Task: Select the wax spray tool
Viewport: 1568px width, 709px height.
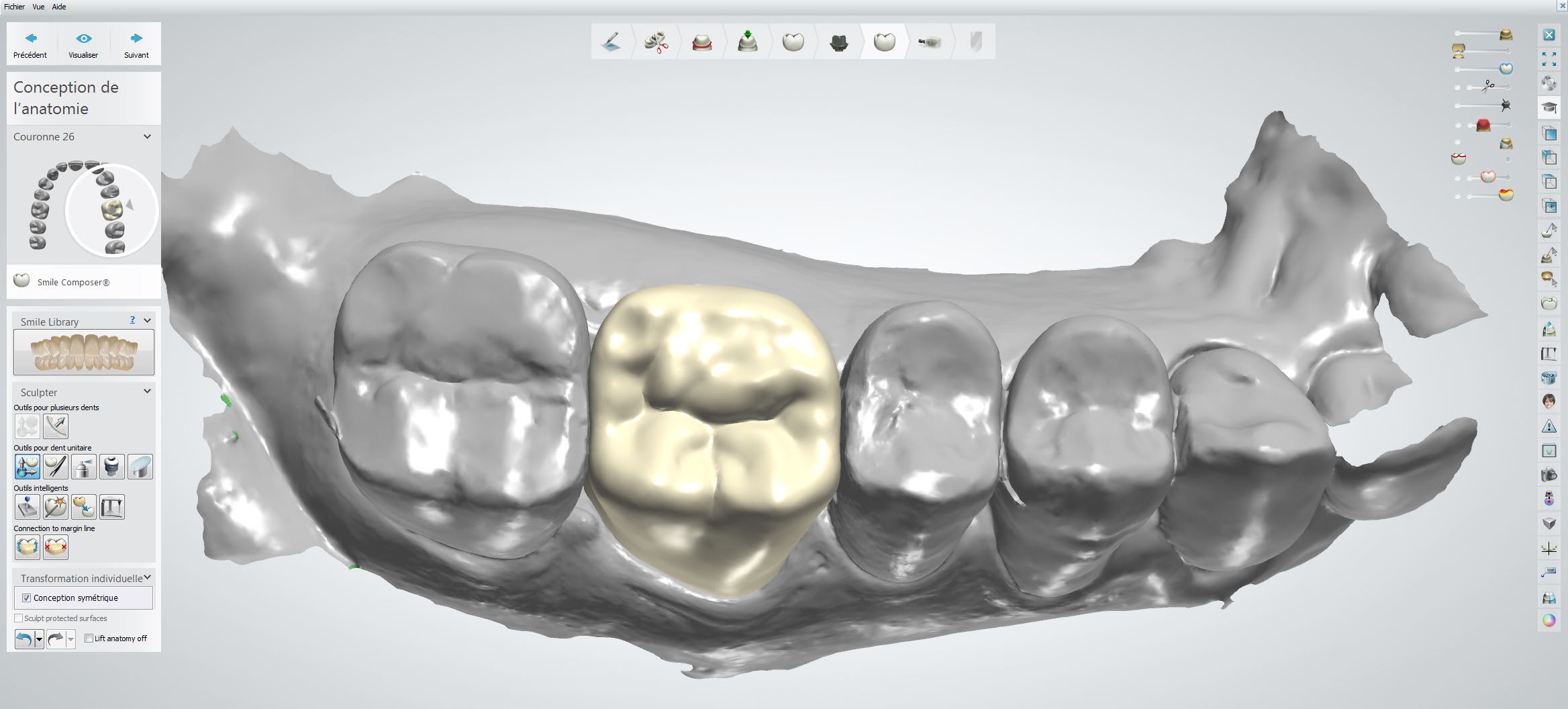Action: coord(84,467)
